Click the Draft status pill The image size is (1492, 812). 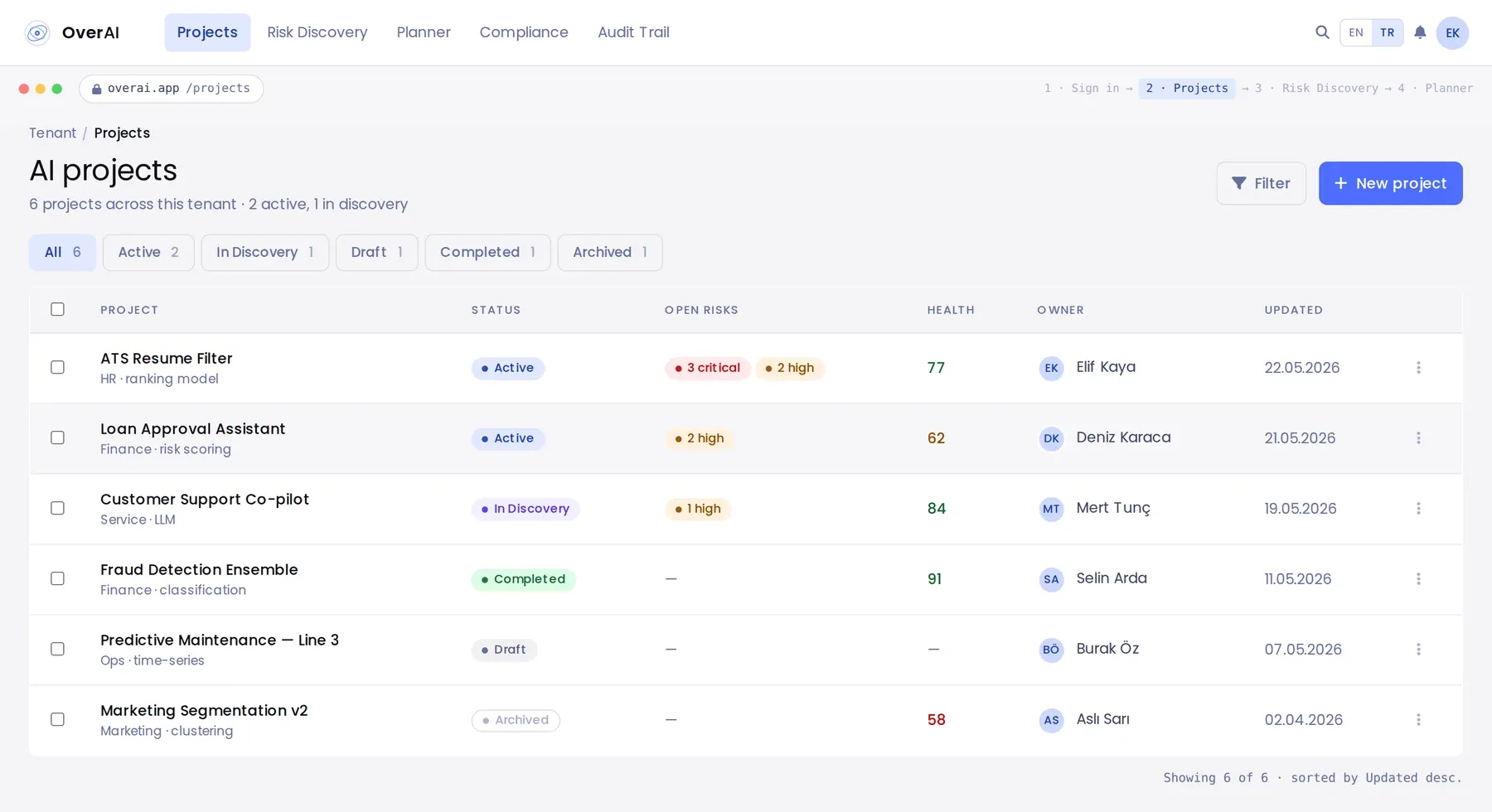point(504,650)
